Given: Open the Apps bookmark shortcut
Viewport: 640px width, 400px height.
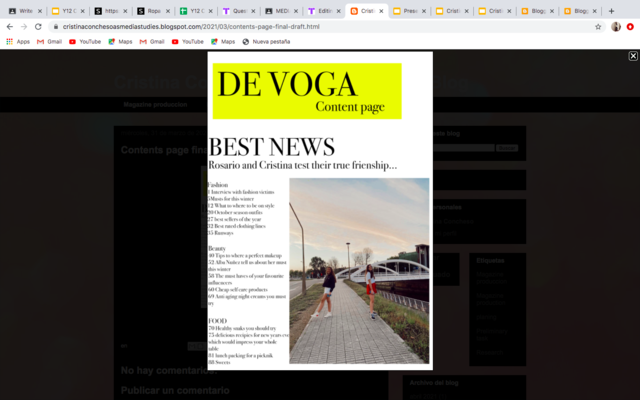Looking at the screenshot, I should point(18,42).
